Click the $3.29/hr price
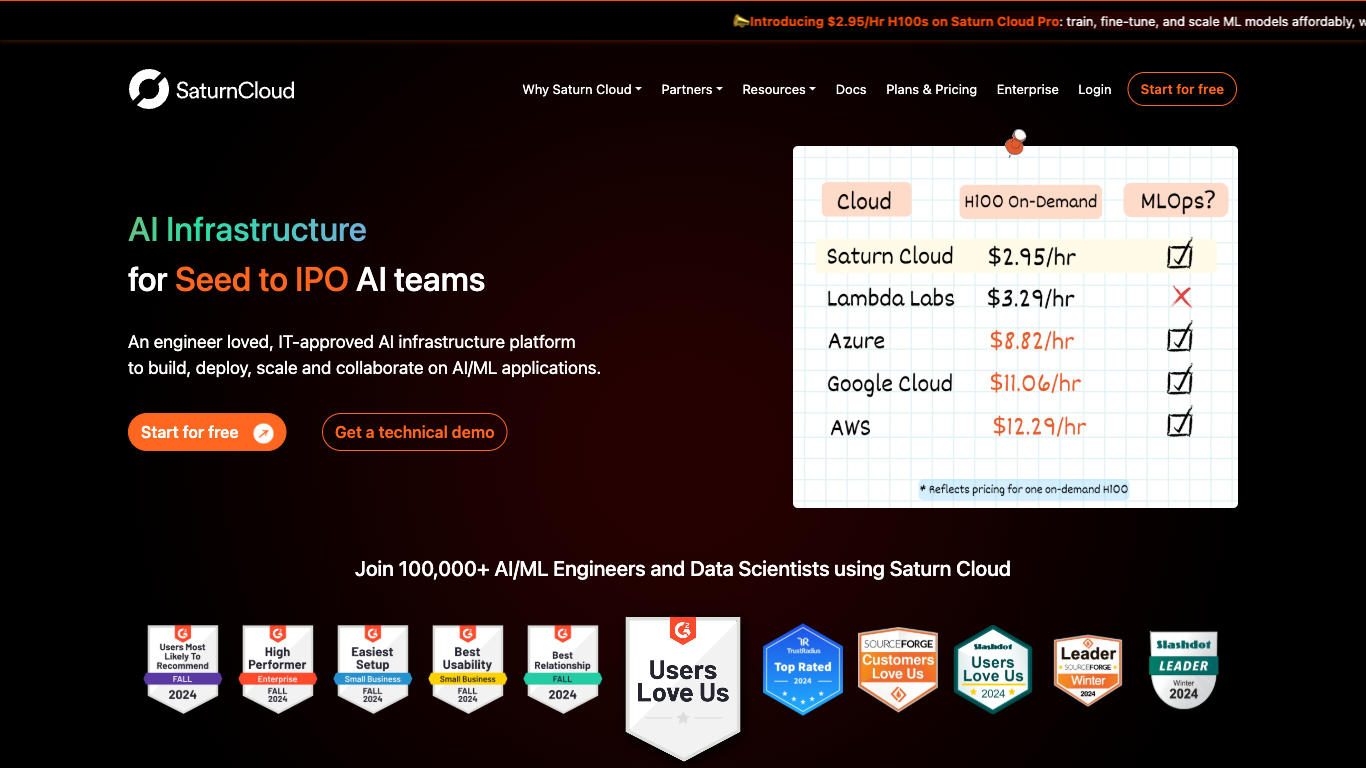Viewport: 1366px width, 768px height. click(1031, 298)
